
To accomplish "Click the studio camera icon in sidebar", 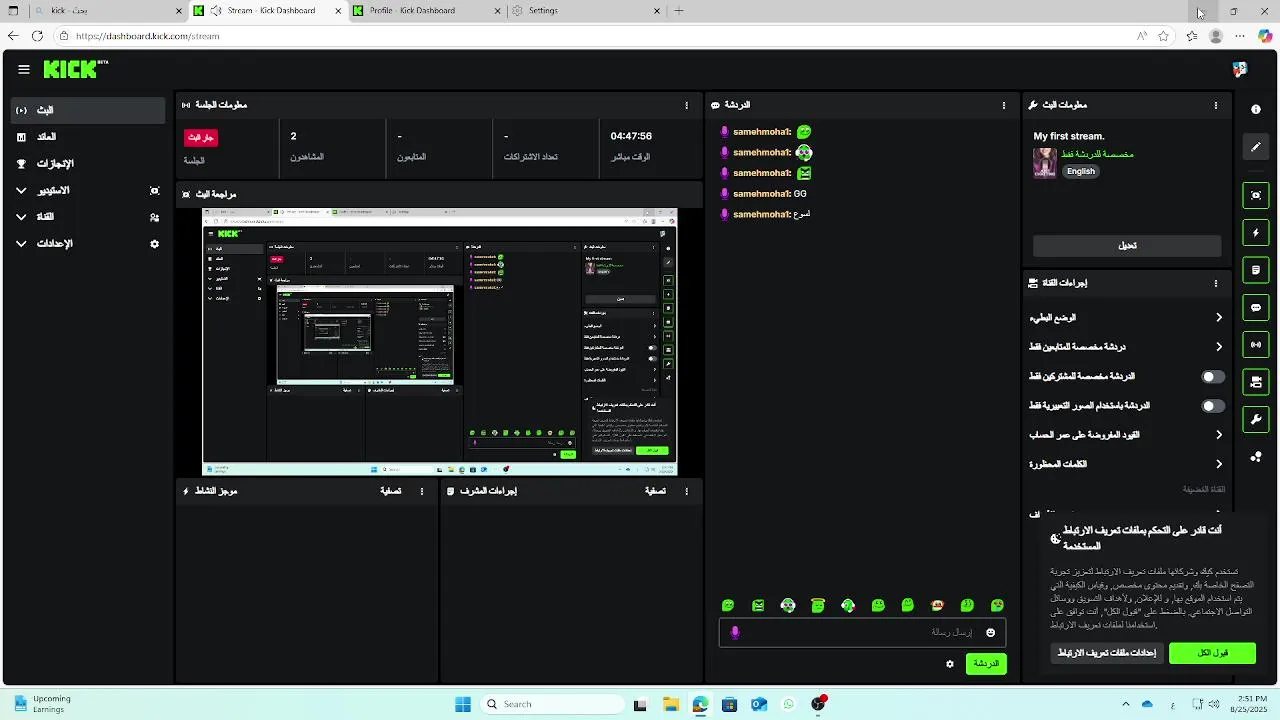I will (x=154, y=190).
